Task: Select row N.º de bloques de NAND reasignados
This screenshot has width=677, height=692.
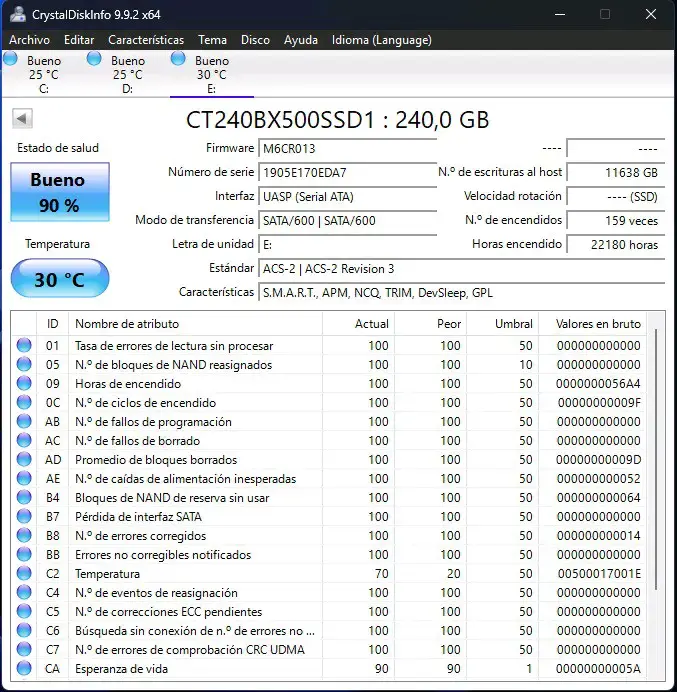Action: click(x=329, y=365)
